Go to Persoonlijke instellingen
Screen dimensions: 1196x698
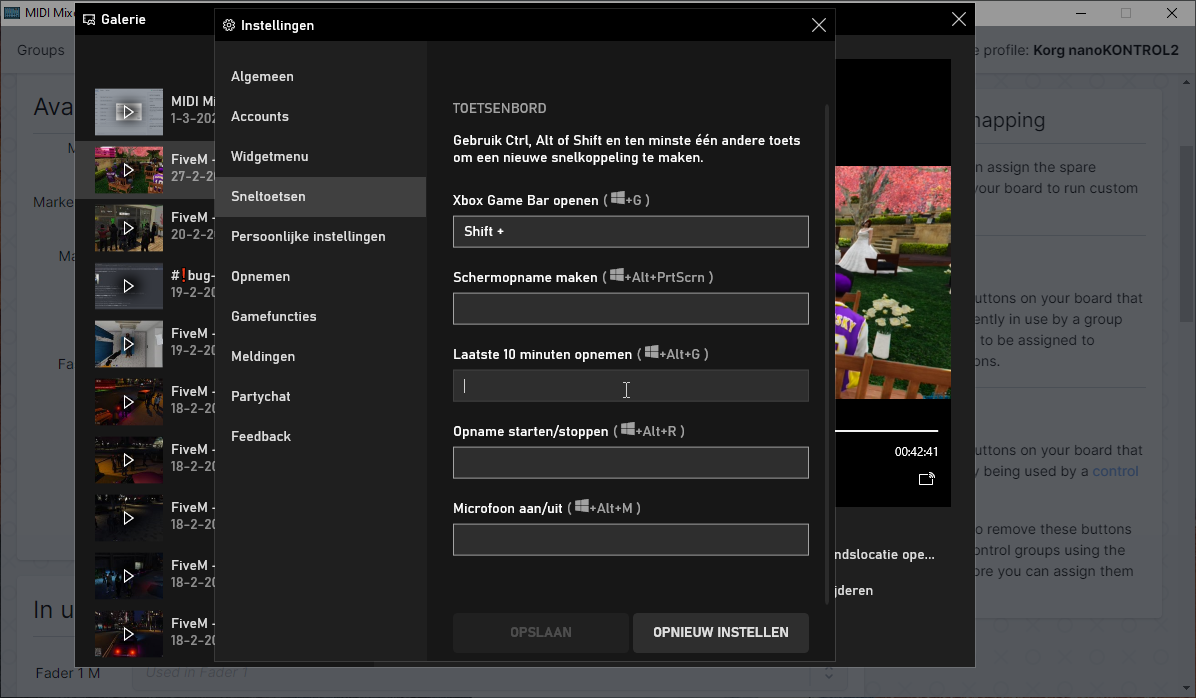308,237
